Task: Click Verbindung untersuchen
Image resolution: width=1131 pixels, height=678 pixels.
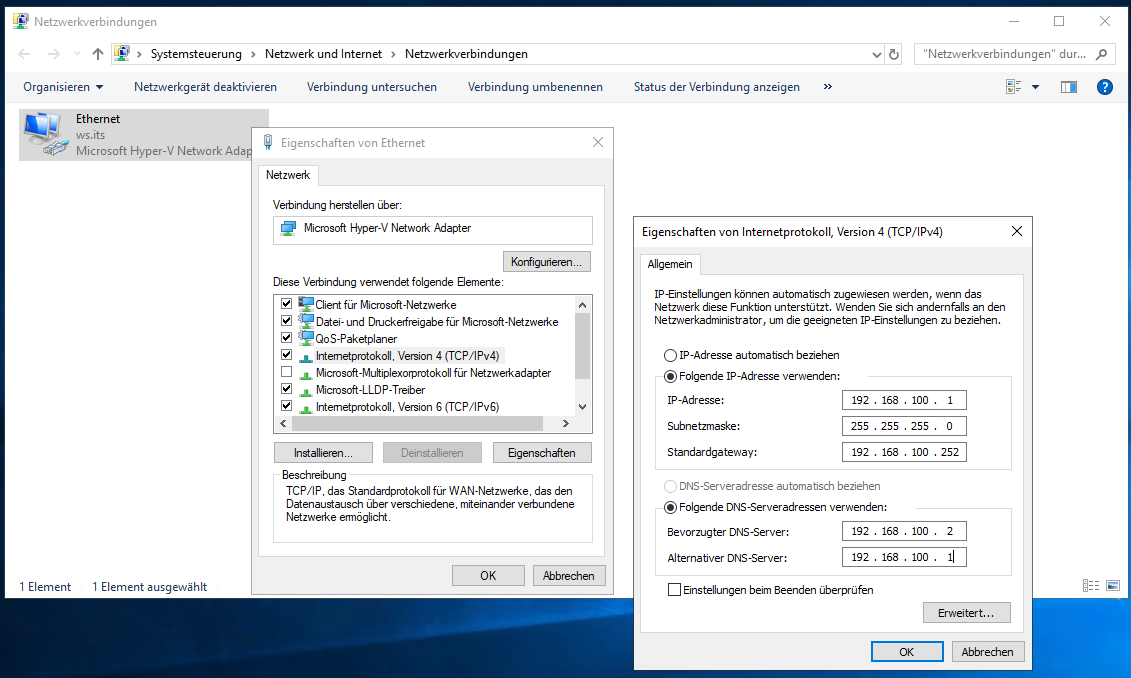Action: coord(371,87)
